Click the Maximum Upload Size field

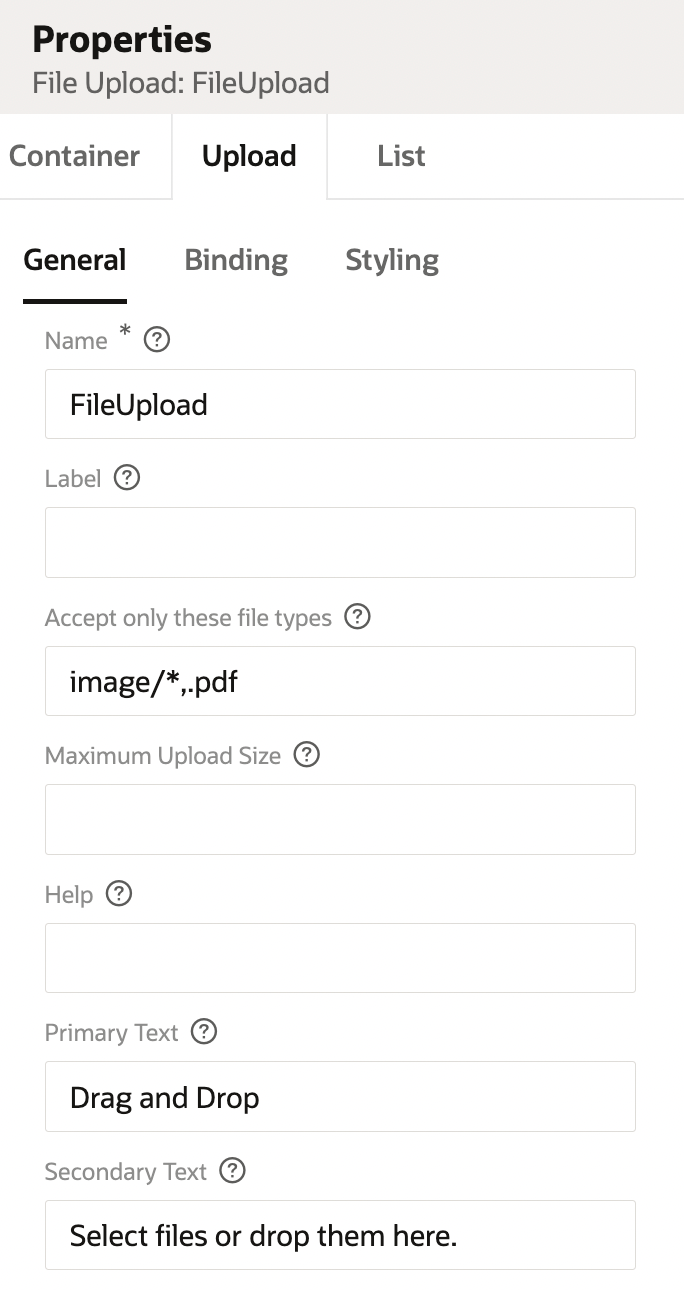(340, 819)
